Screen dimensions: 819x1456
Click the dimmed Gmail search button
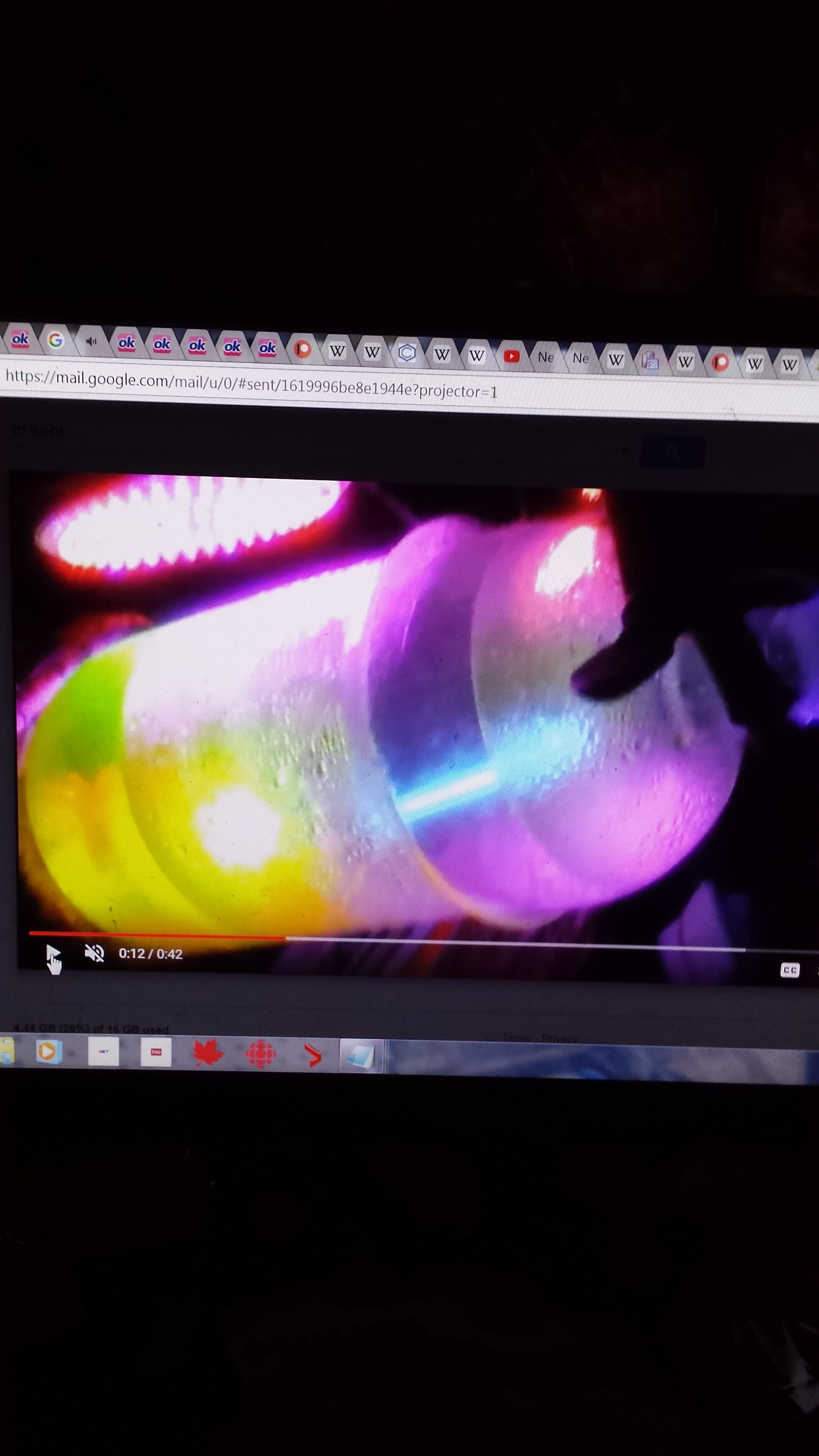pyautogui.click(x=672, y=451)
